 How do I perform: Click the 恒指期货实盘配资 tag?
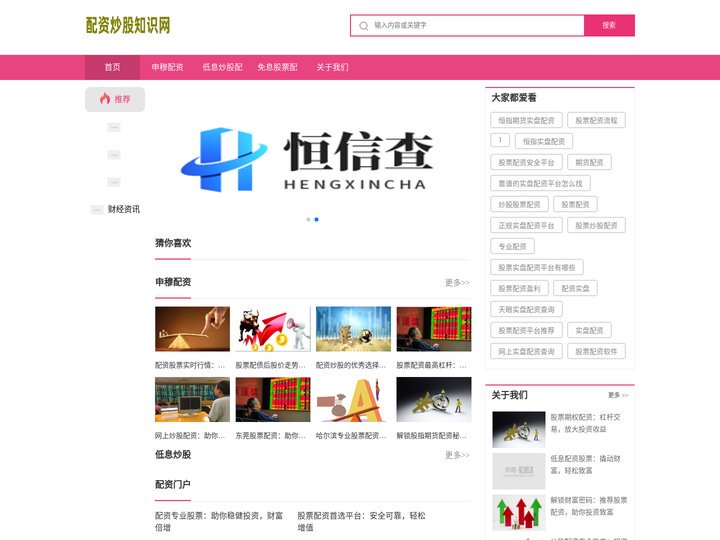[x=526, y=120]
